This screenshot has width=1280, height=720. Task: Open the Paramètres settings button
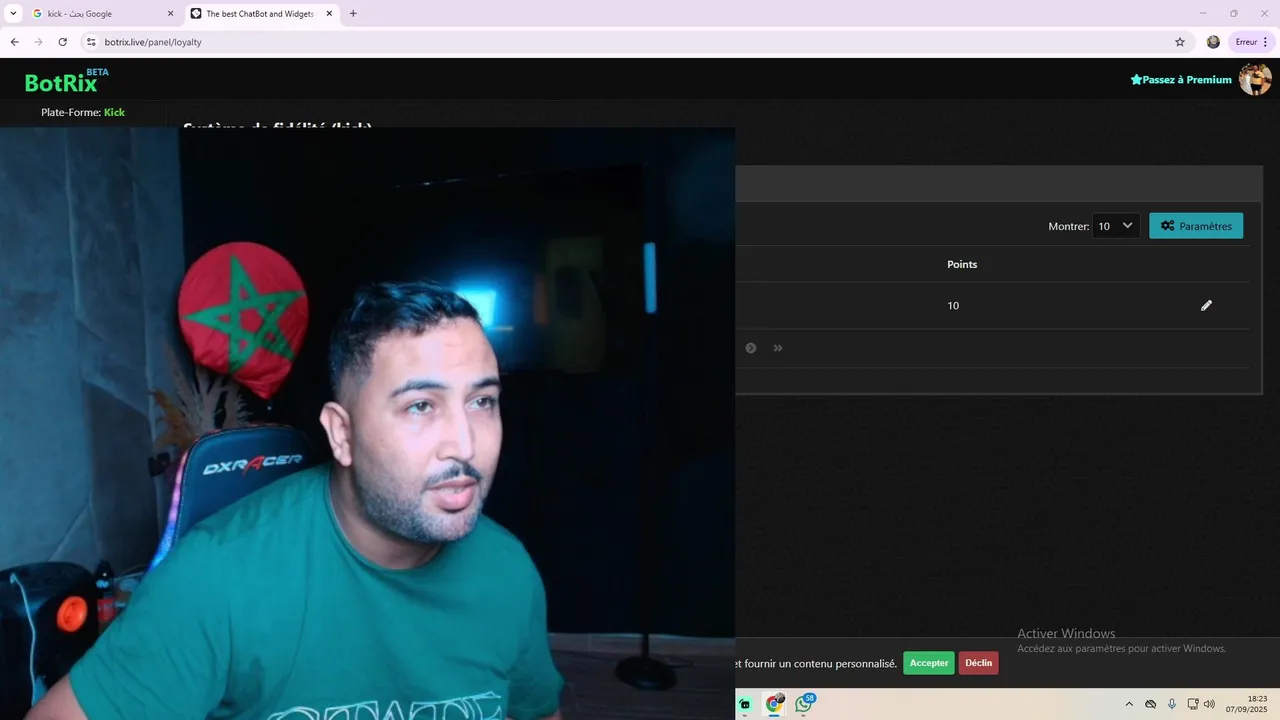pyautogui.click(x=1196, y=226)
